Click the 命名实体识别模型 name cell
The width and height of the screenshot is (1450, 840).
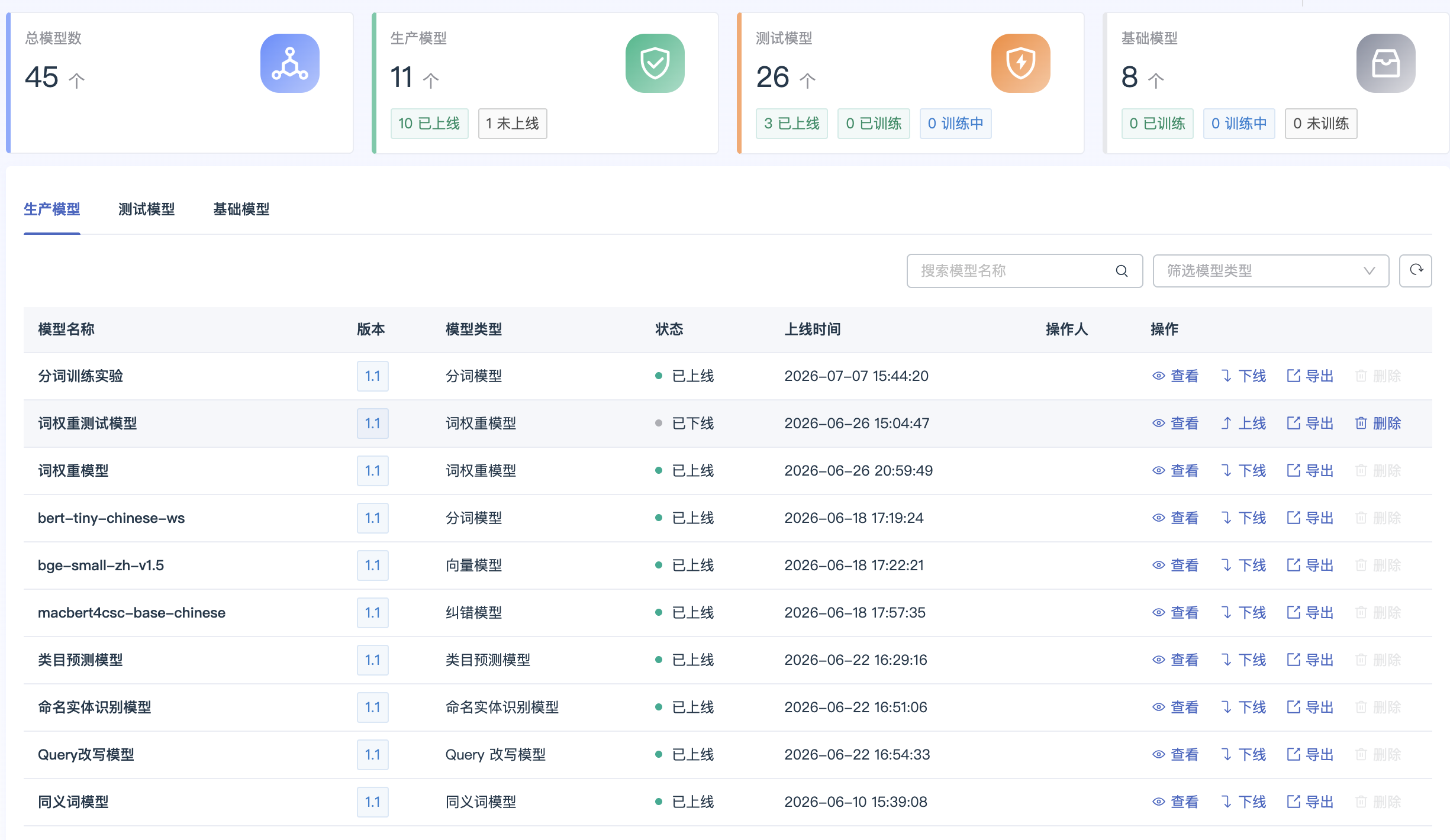(95, 707)
